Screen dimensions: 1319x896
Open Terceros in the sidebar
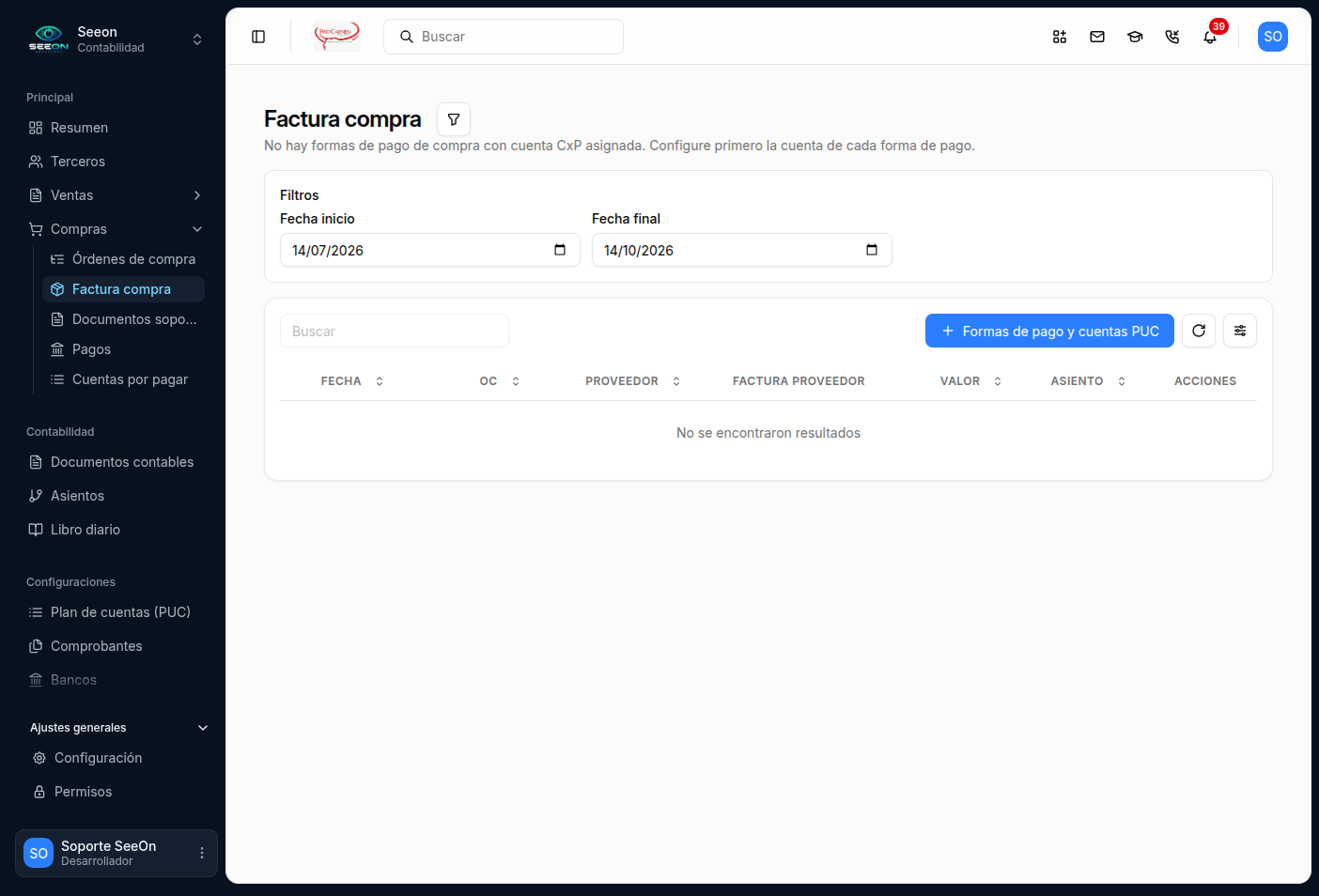(x=116, y=162)
